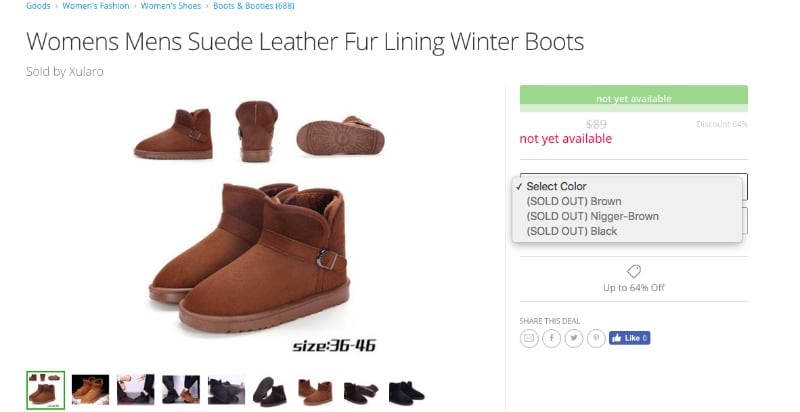Open the fifth dark boots thumbnail
Viewport: 800px width, 412px height.
pyautogui.click(x=226, y=390)
